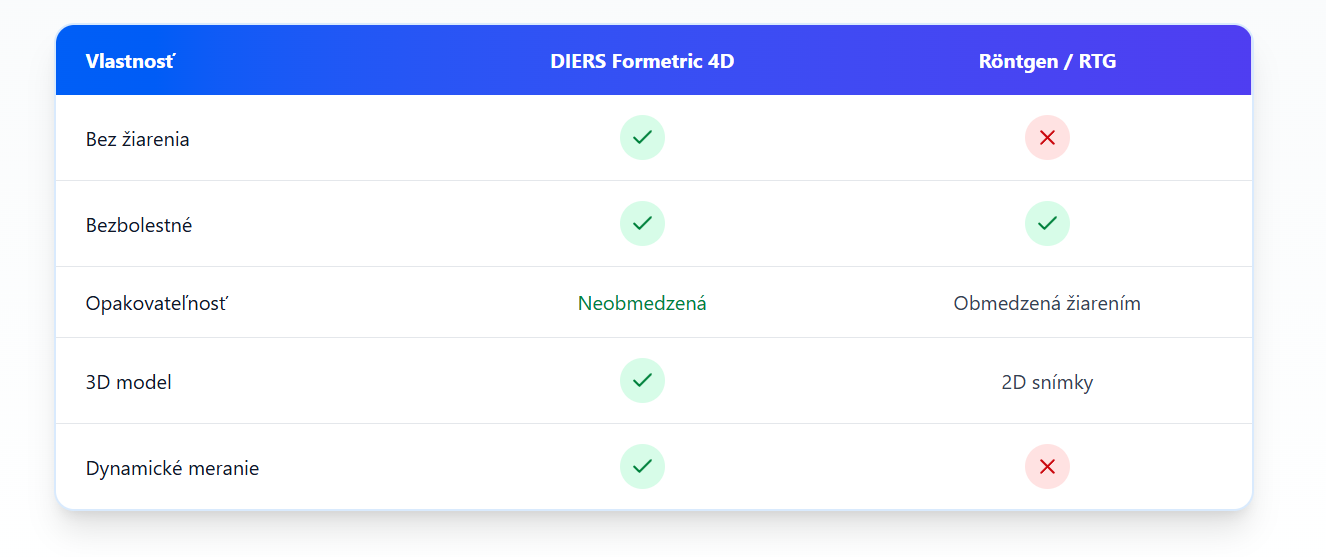Click green checkmark in 3D model row
1326x557 pixels.
[x=642, y=381]
